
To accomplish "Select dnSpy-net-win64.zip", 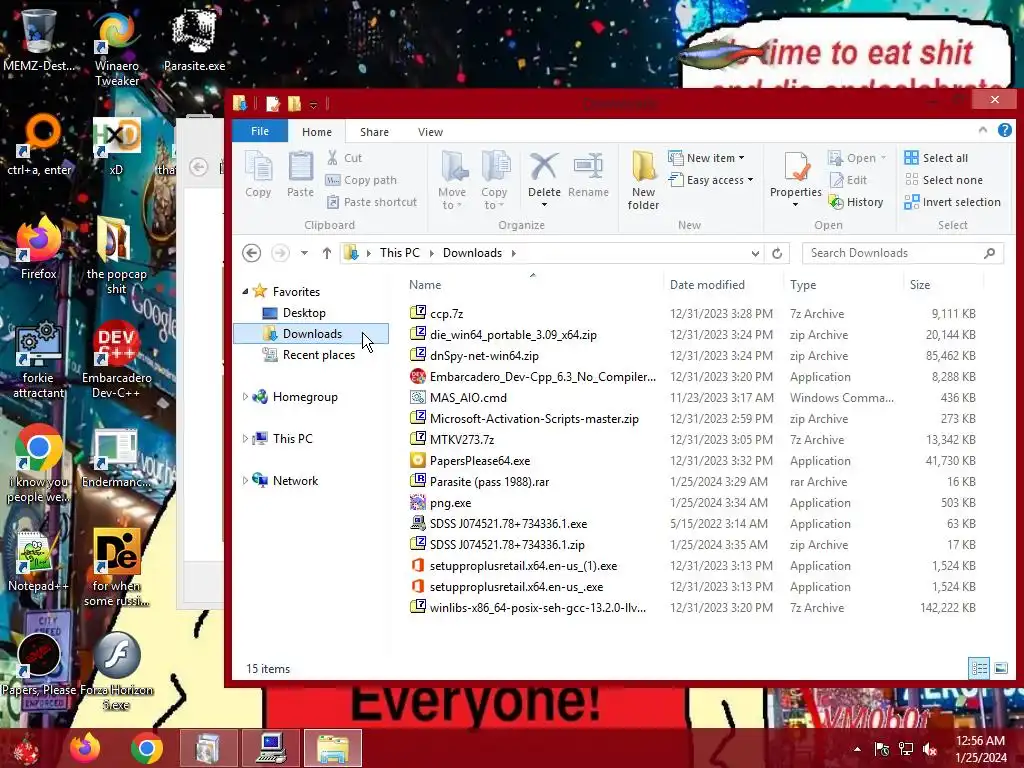I will click(x=484, y=356).
